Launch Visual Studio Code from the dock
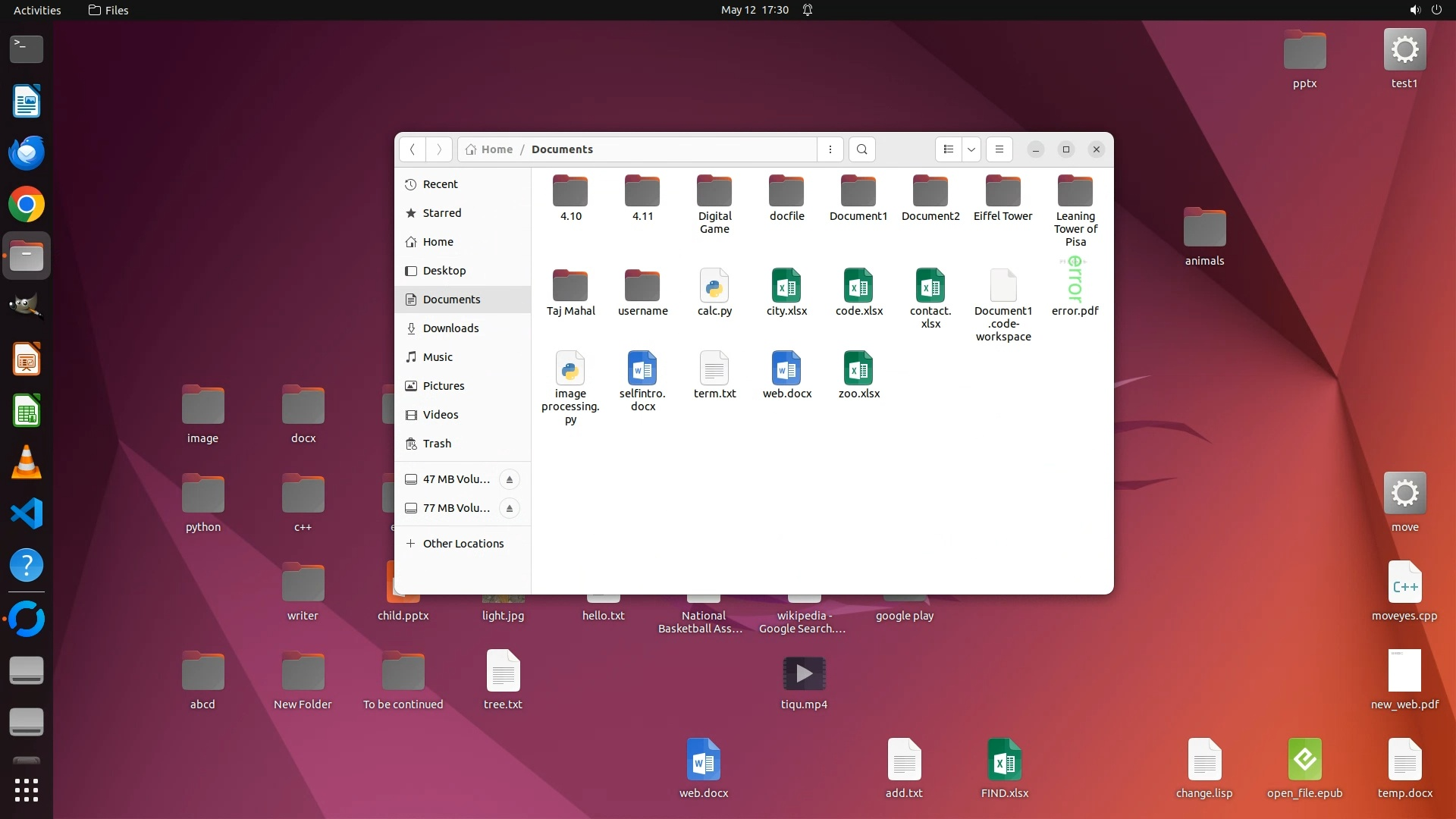Viewport: 1456px width, 819px height. pyautogui.click(x=27, y=514)
